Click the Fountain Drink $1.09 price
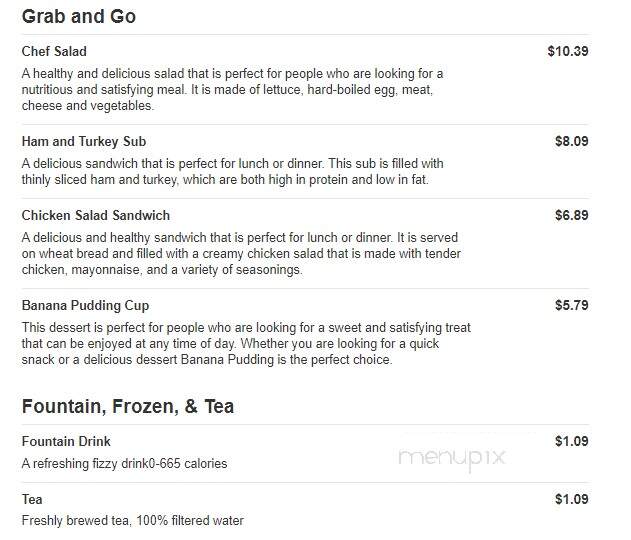The width and height of the screenshot is (631, 540). point(571,441)
